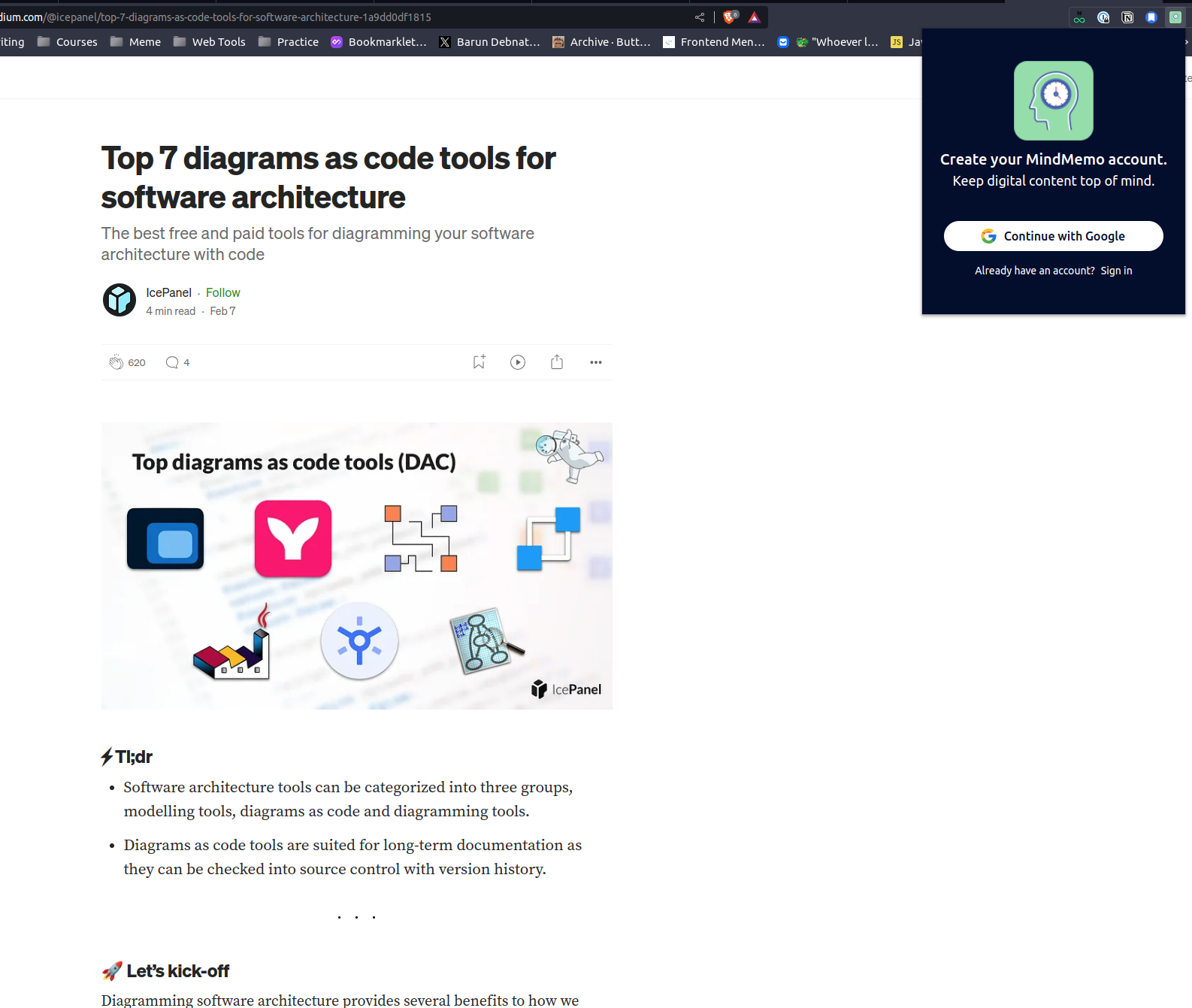
Task: Open the article comments (responses) icon
Action: tap(172, 362)
